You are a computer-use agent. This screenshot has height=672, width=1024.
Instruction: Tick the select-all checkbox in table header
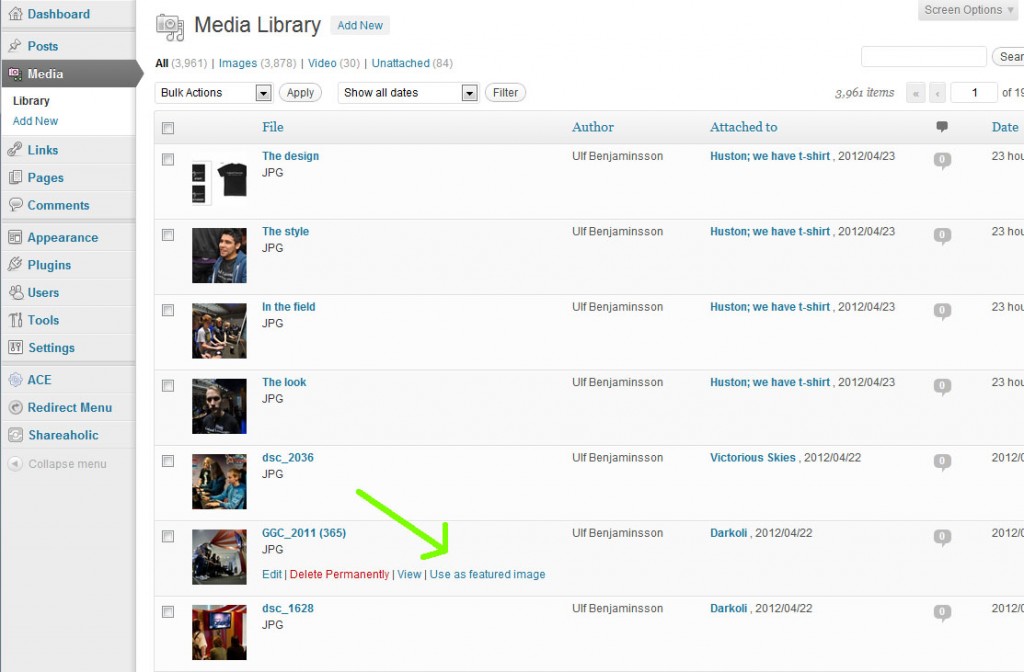tap(168, 128)
